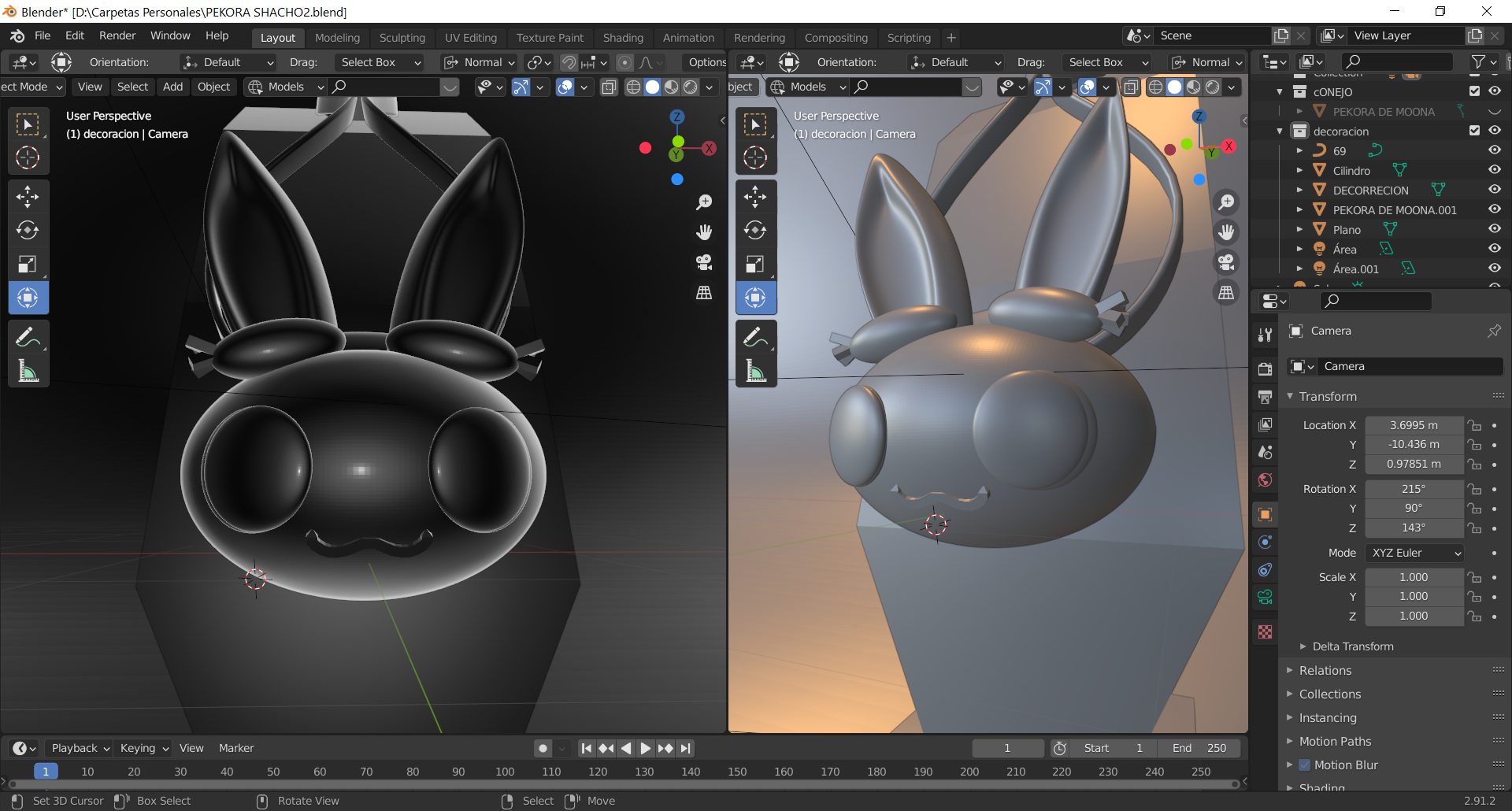The image size is (1512, 811).
Task: Click the Options button in left viewport header
Action: point(706,62)
